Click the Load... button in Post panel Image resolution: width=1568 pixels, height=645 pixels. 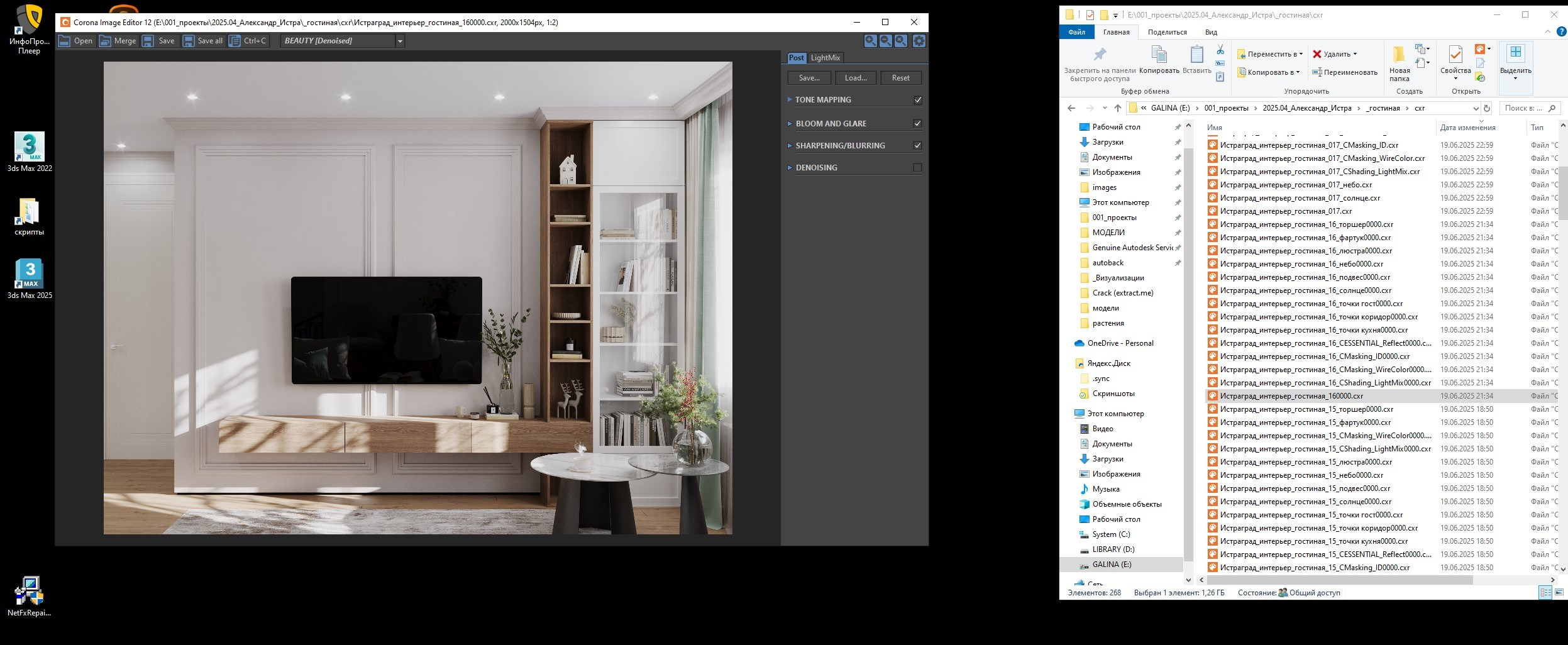tap(855, 78)
